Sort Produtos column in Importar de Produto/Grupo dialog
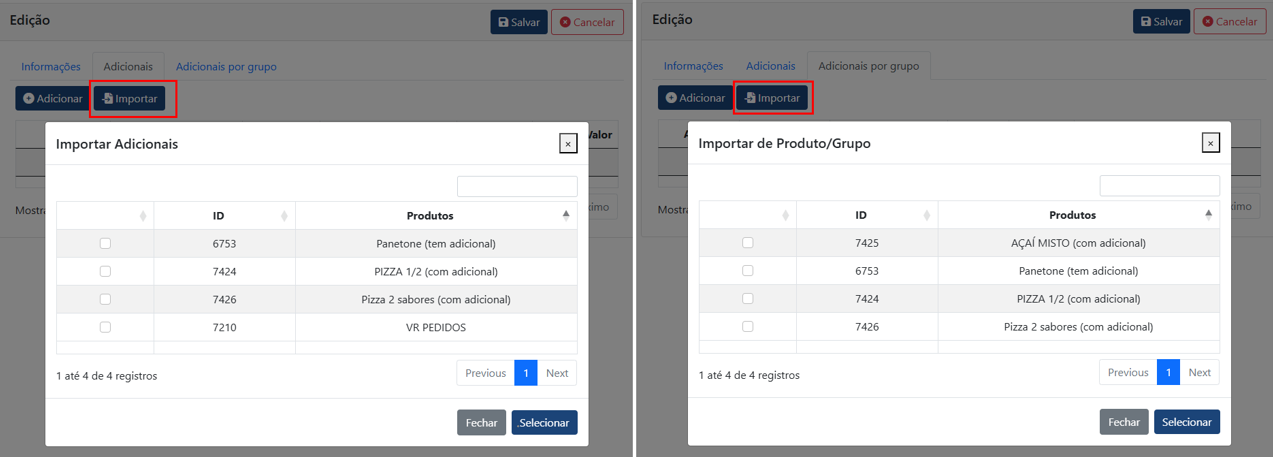 [x=1078, y=215]
